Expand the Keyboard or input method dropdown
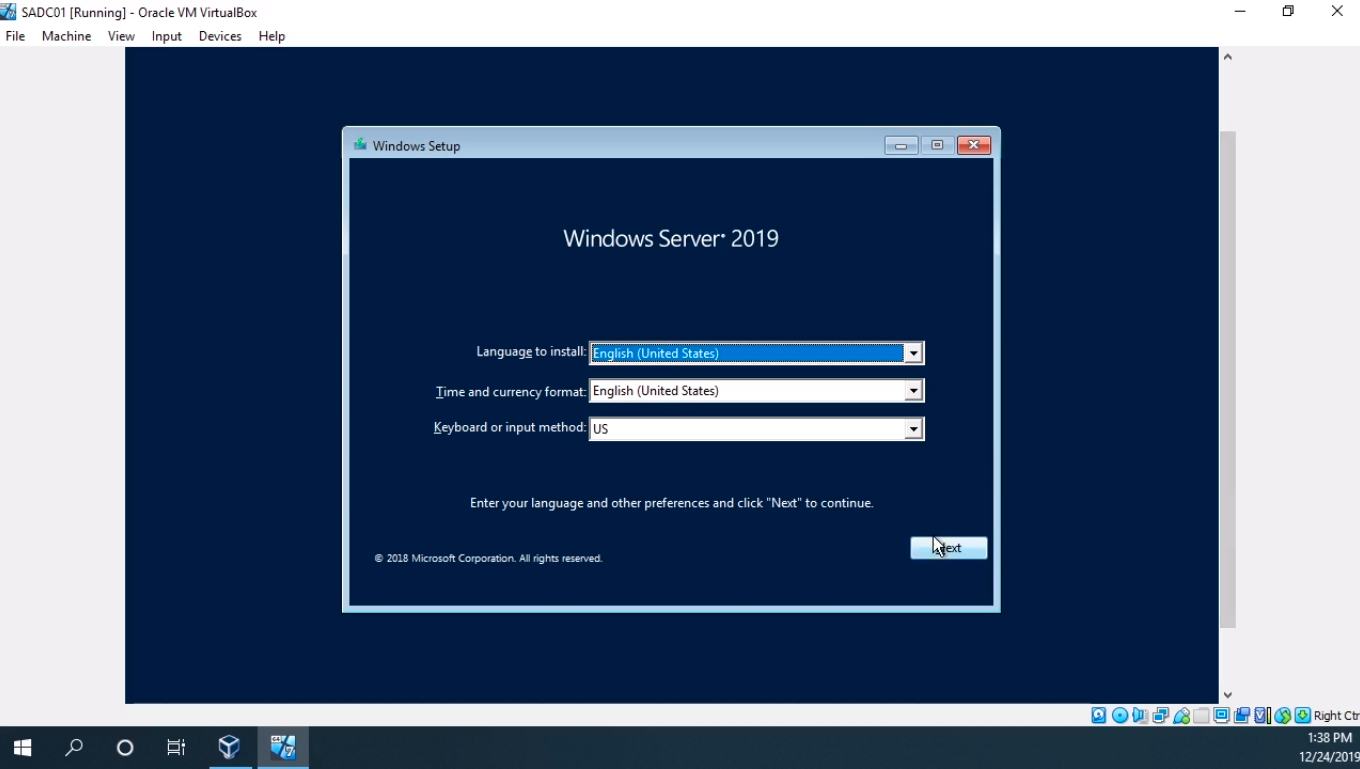Viewport: 1360px width, 769px height. tap(913, 429)
